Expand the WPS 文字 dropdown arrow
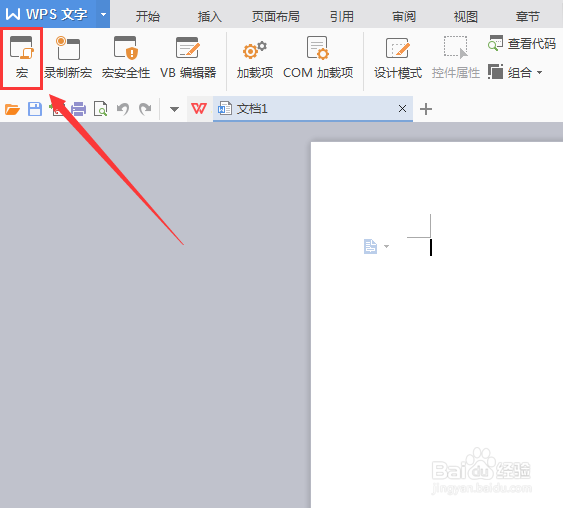563x508 pixels. pos(103,15)
